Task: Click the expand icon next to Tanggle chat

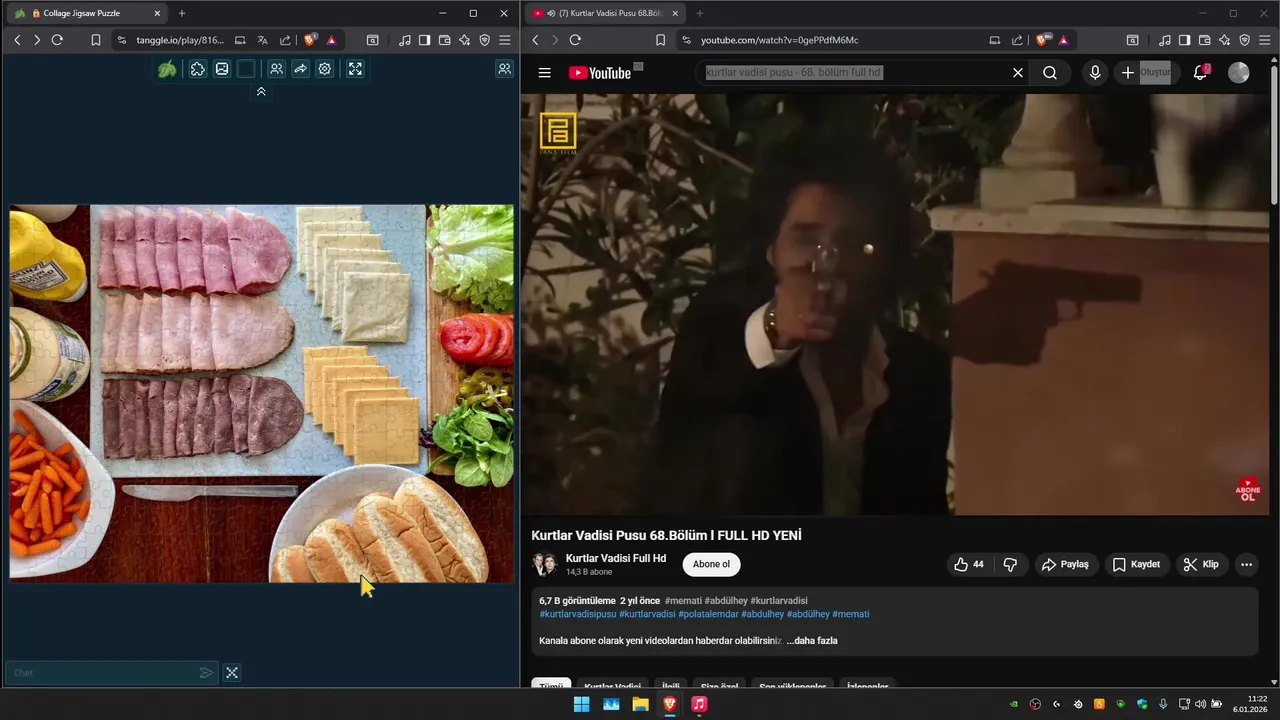Action: (x=232, y=673)
